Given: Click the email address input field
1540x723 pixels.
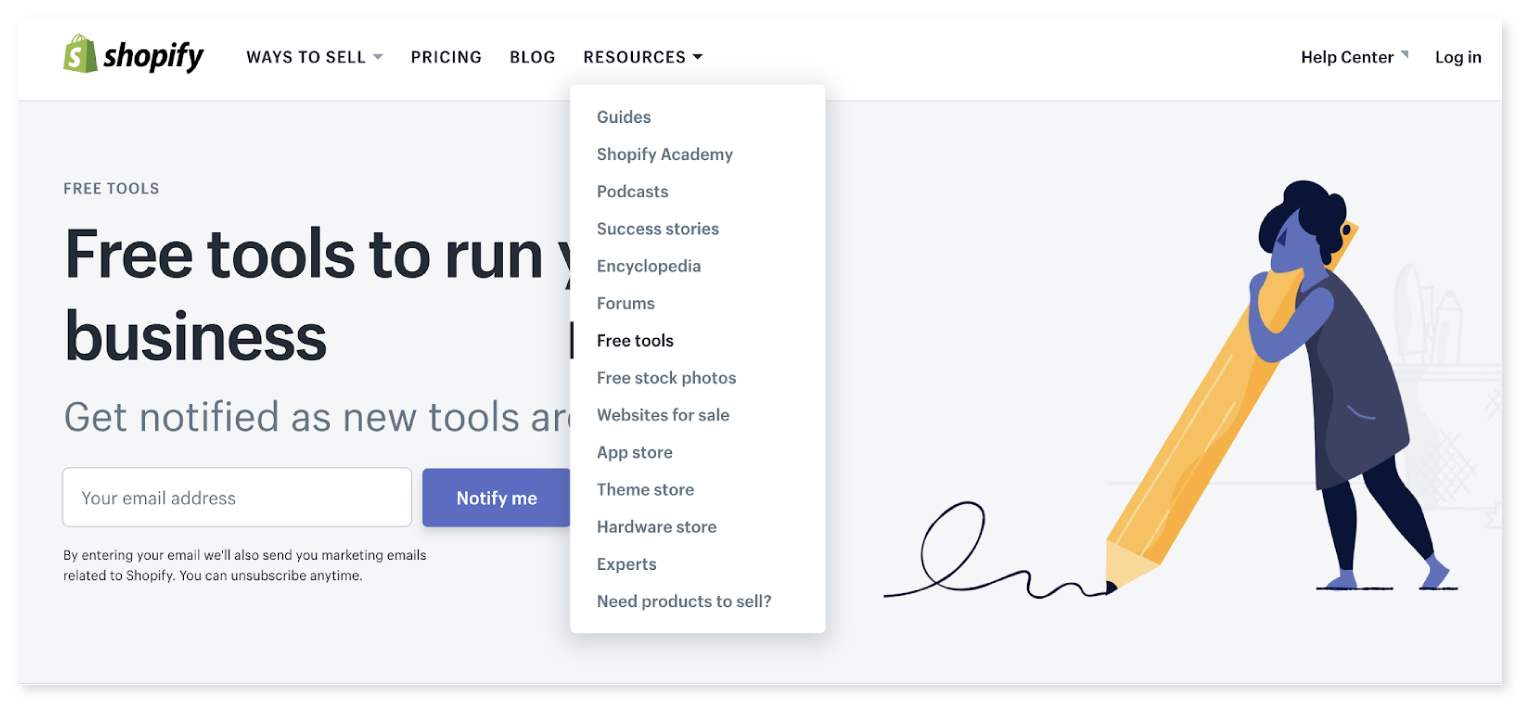Looking at the screenshot, I should tap(237, 497).
